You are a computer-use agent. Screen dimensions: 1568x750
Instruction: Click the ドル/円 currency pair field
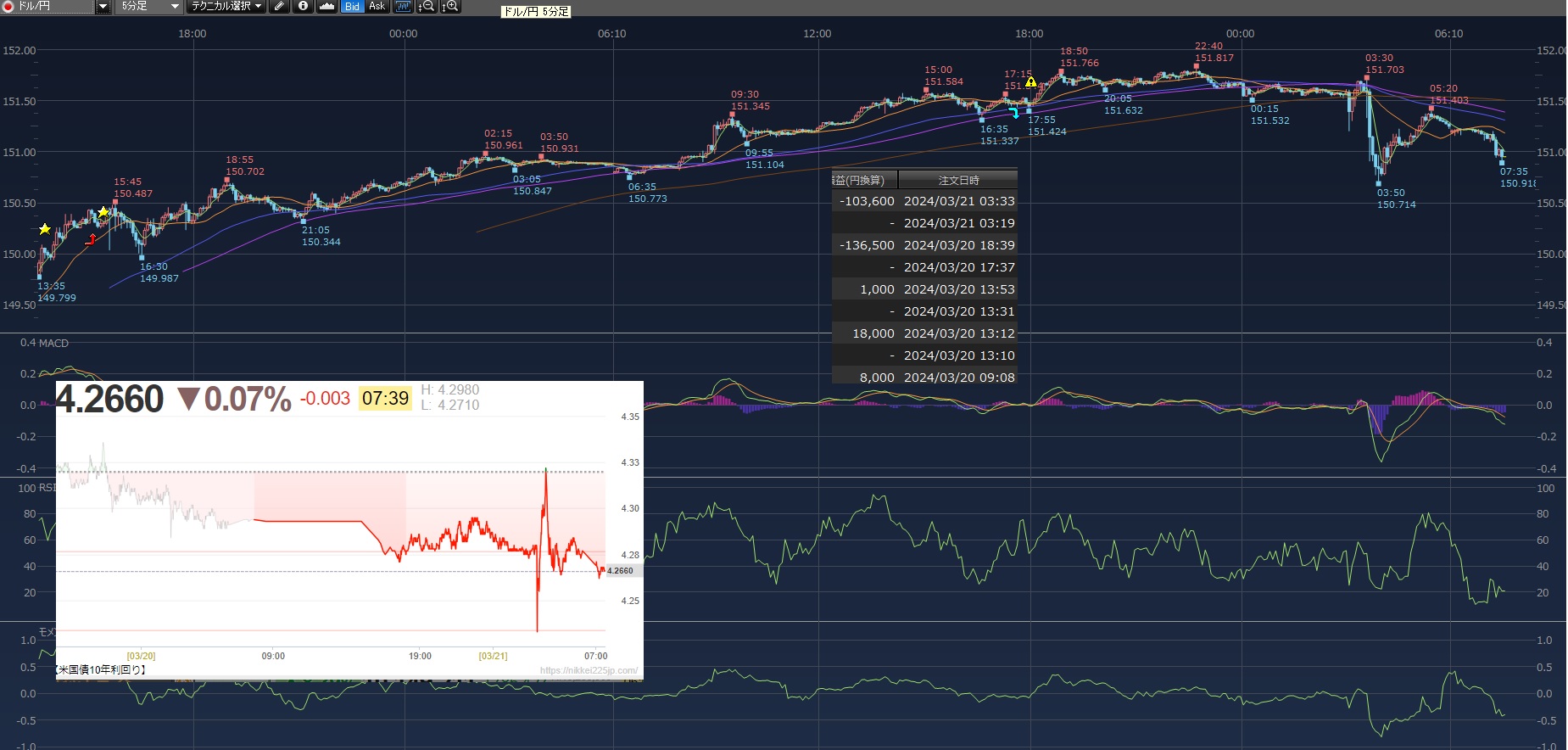(47, 6)
